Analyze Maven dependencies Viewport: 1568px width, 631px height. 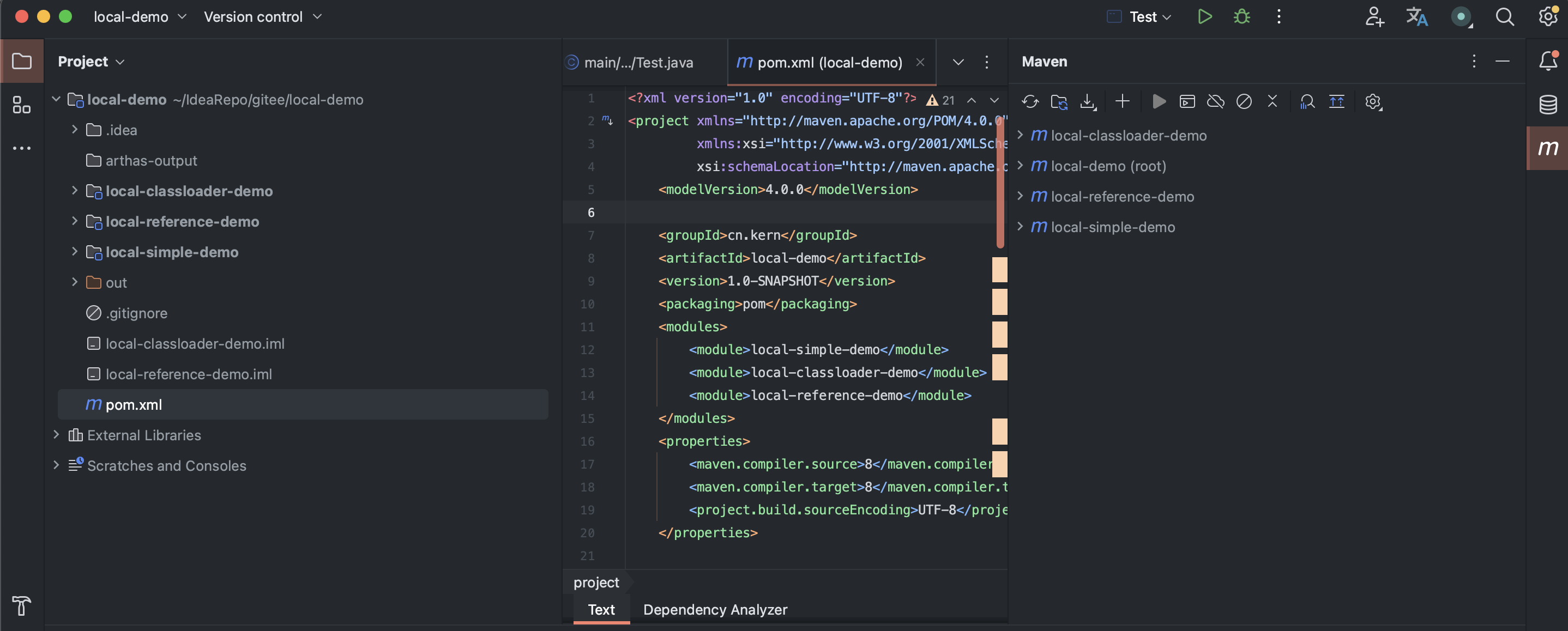tap(1307, 101)
